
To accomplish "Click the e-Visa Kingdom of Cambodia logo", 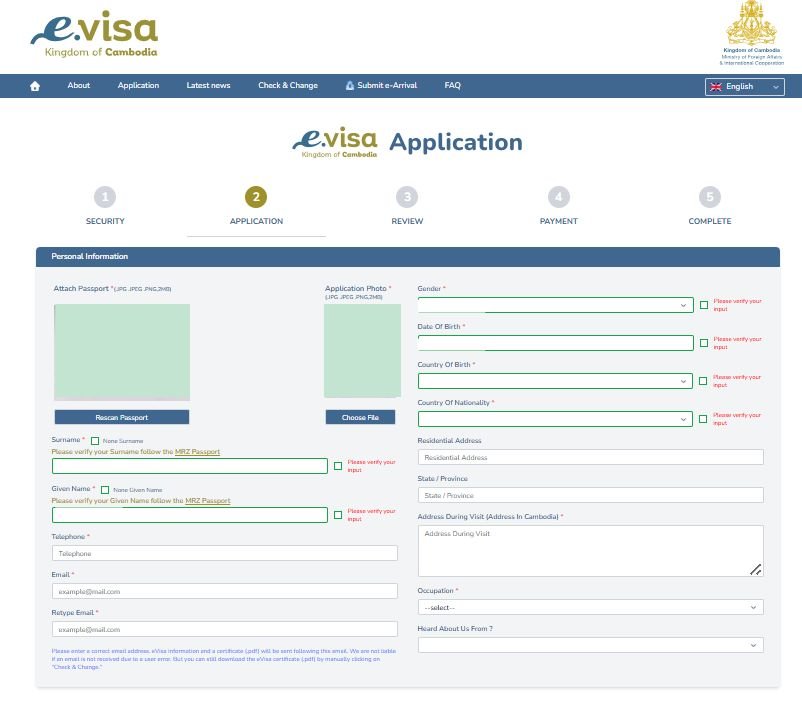I will tap(93, 37).
